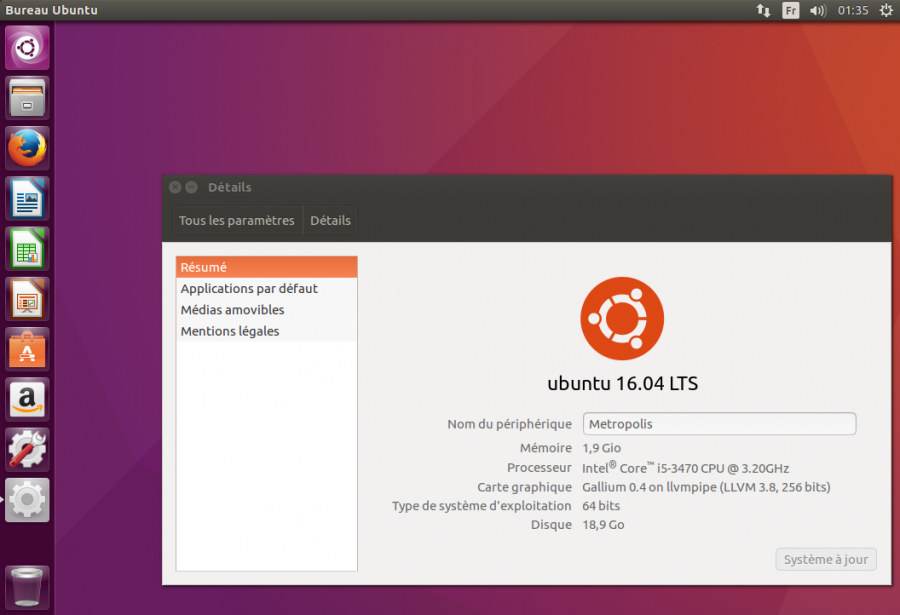The image size is (900, 615).
Task: Click the disk value 18,9 Go
Action: [603, 525]
